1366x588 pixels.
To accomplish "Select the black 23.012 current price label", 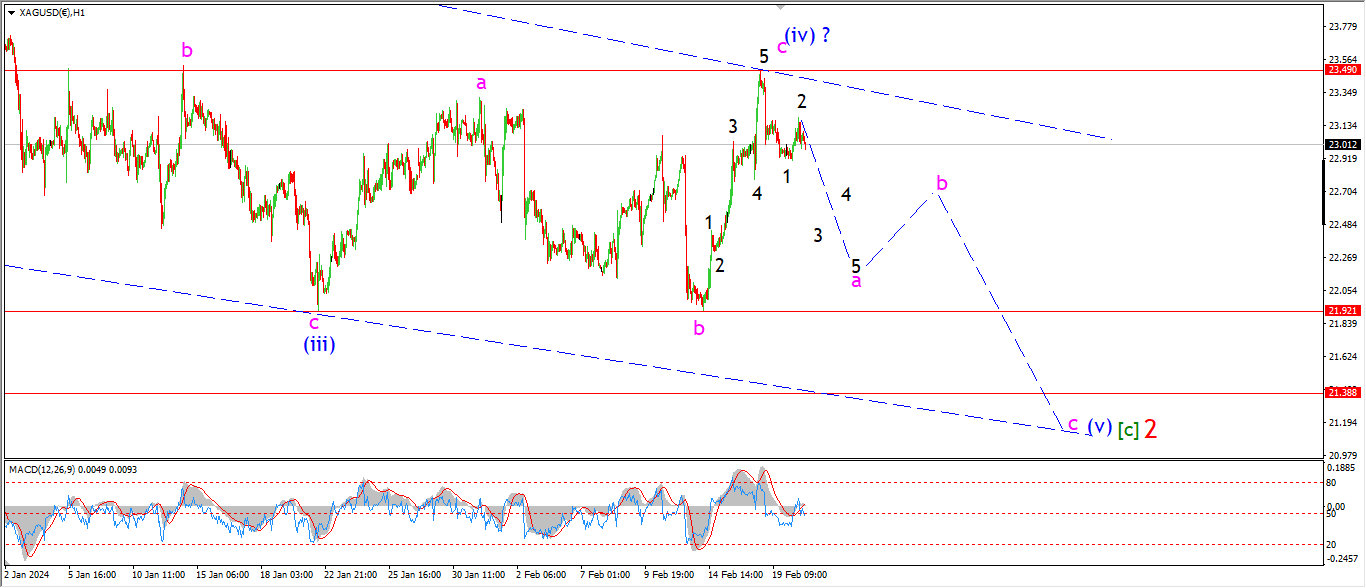I will [1341, 145].
